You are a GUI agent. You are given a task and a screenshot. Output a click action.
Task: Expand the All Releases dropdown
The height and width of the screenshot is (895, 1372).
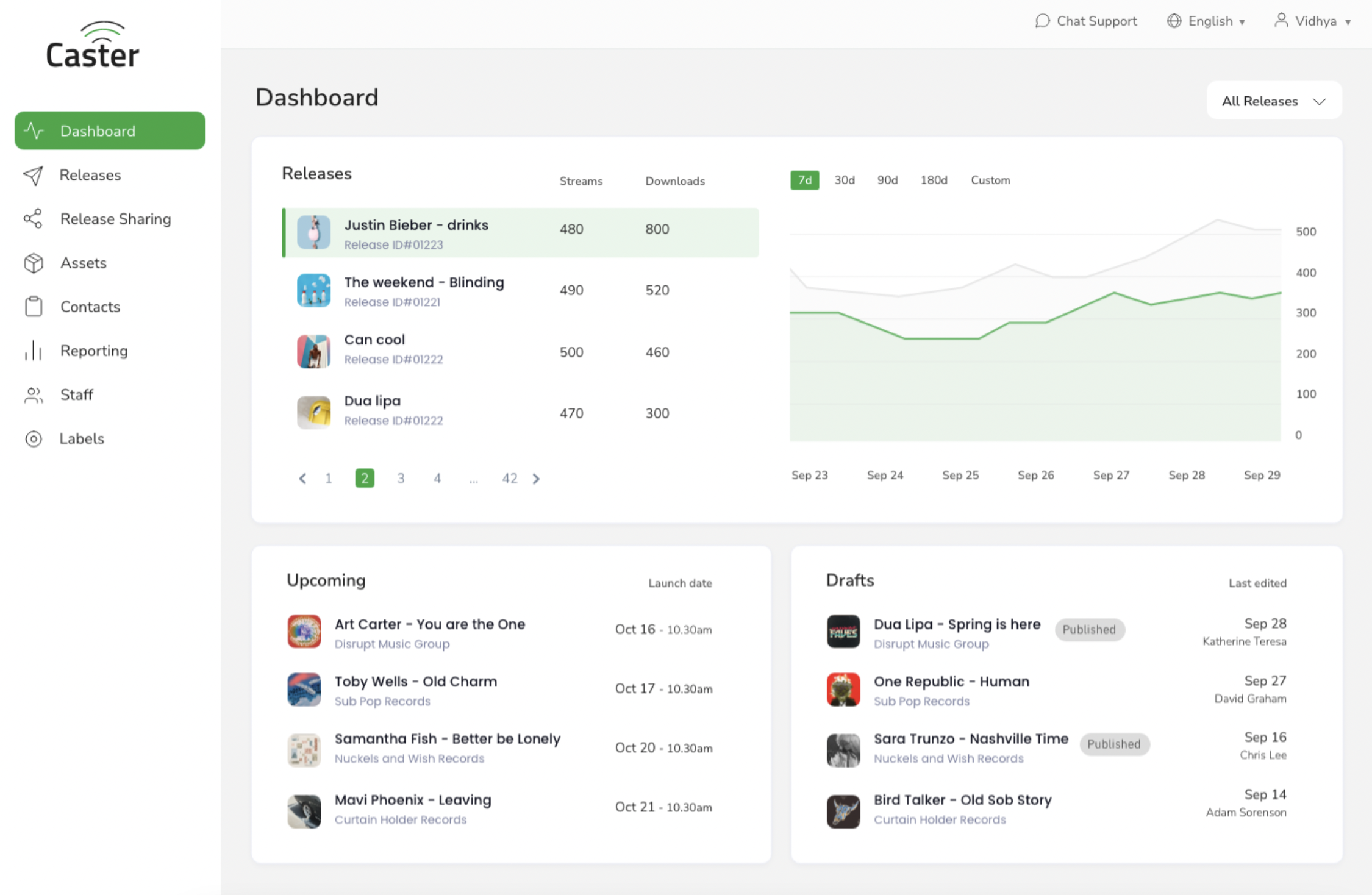point(1274,101)
